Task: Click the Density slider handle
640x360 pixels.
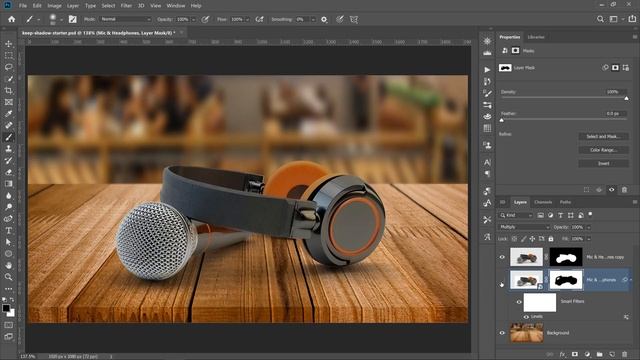Action: [627, 98]
